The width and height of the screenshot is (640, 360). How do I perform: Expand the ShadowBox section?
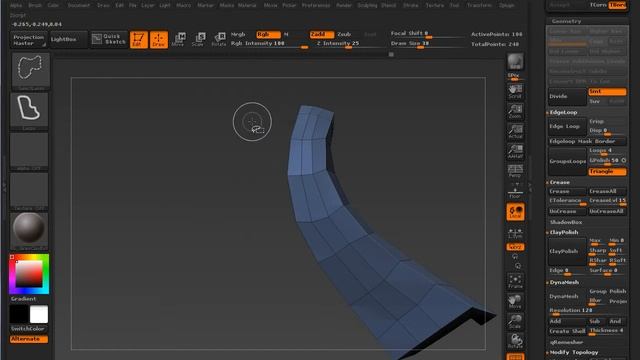pyautogui.click(x=566, y=222)
